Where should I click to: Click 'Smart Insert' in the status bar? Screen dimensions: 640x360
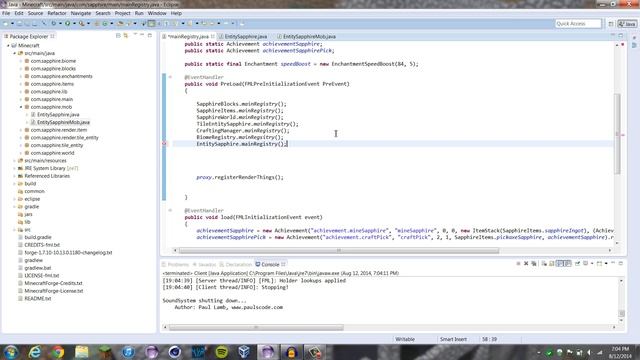coord(453,339)
